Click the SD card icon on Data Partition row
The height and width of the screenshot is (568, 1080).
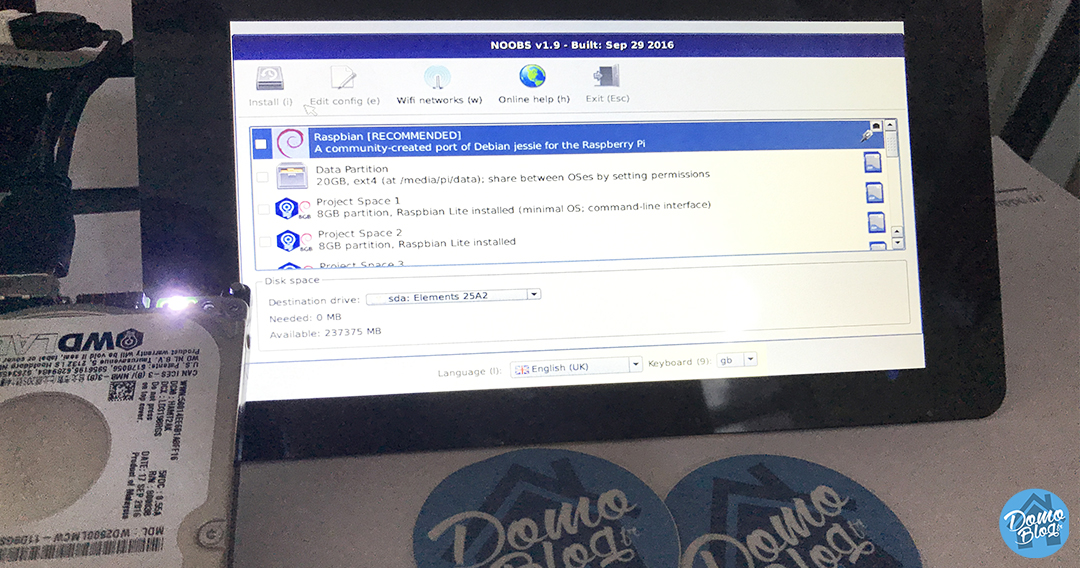[x=873, y=162]
